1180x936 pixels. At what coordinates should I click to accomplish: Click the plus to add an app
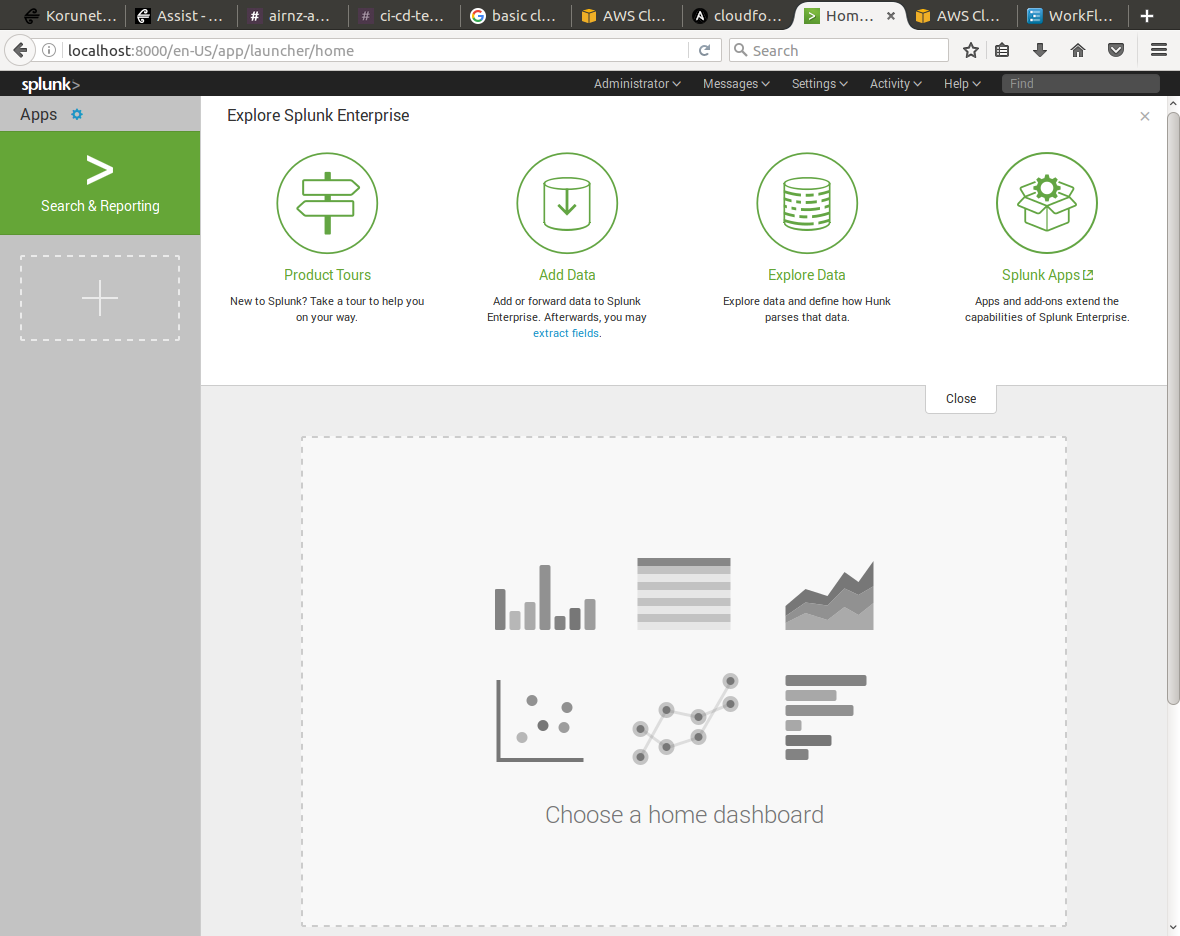(x=100, y=298)
